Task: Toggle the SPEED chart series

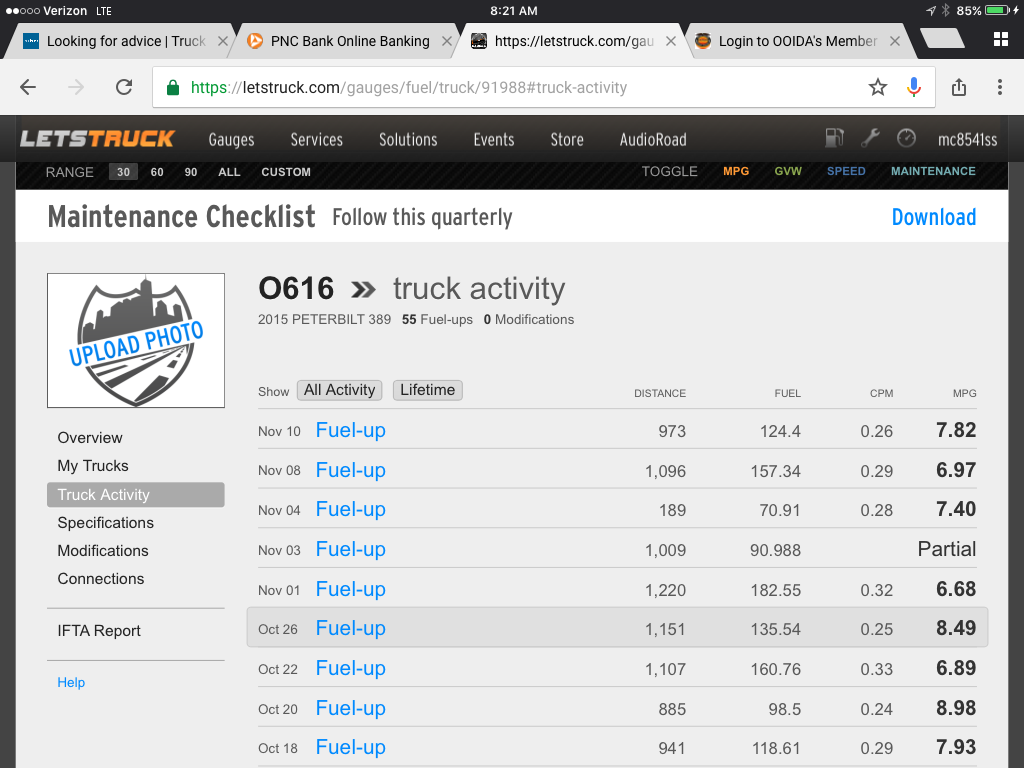Action: point(846,171)
